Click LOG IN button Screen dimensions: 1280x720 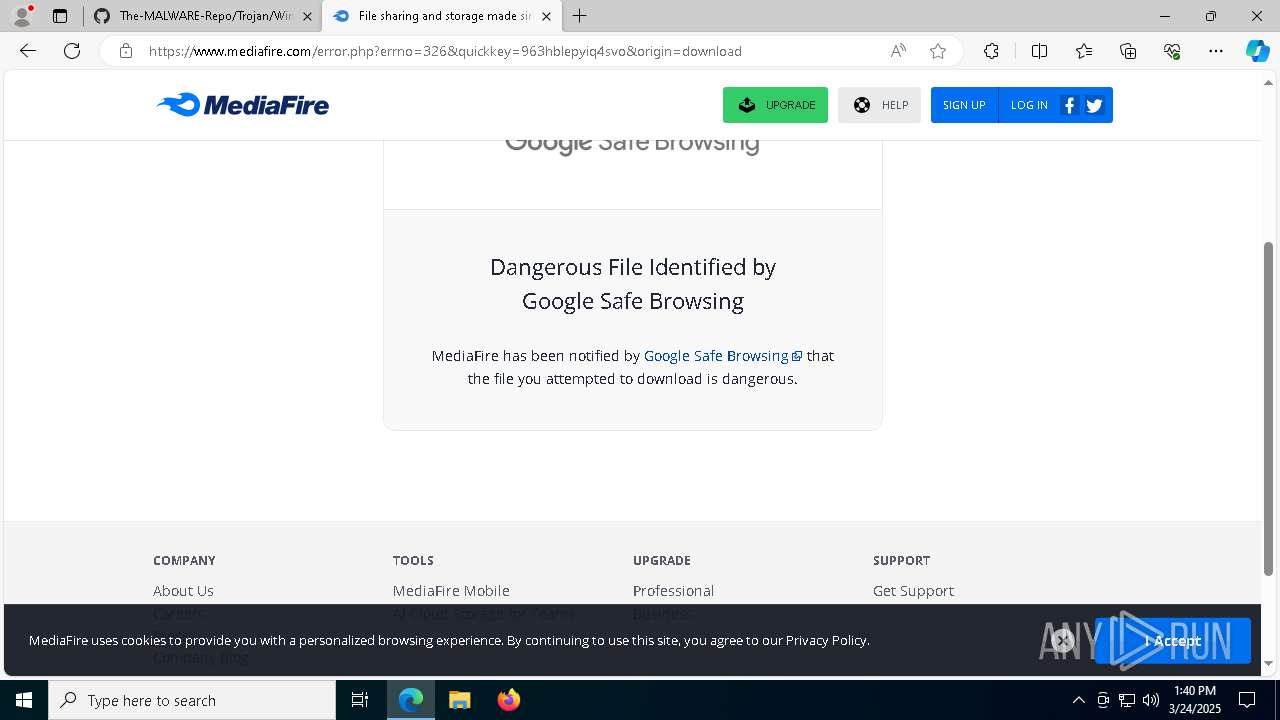[1029, 105]
